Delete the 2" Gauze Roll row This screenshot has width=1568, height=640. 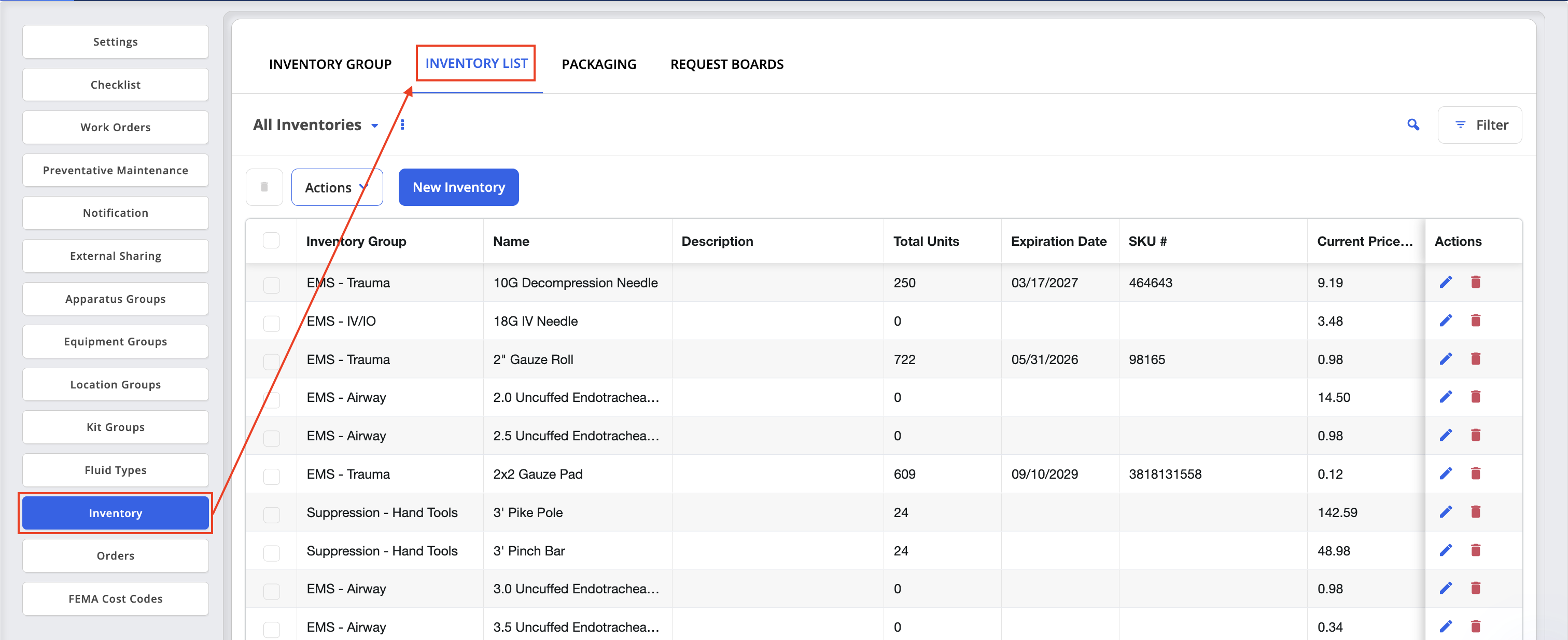(1476, 359)
